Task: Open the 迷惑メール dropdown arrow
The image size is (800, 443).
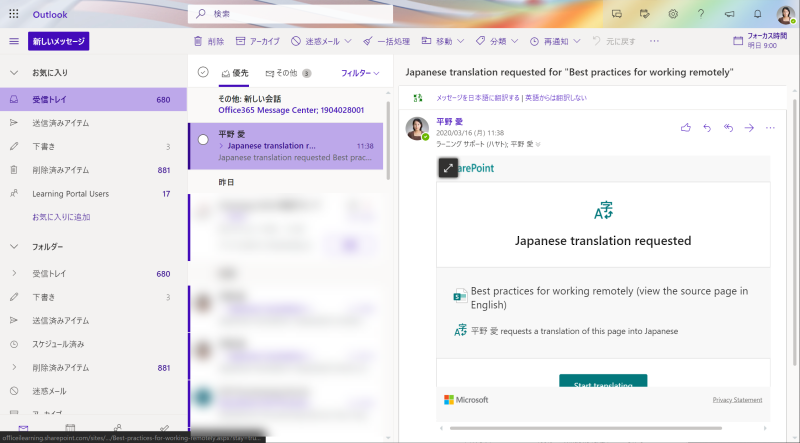Action: (348, 41)
